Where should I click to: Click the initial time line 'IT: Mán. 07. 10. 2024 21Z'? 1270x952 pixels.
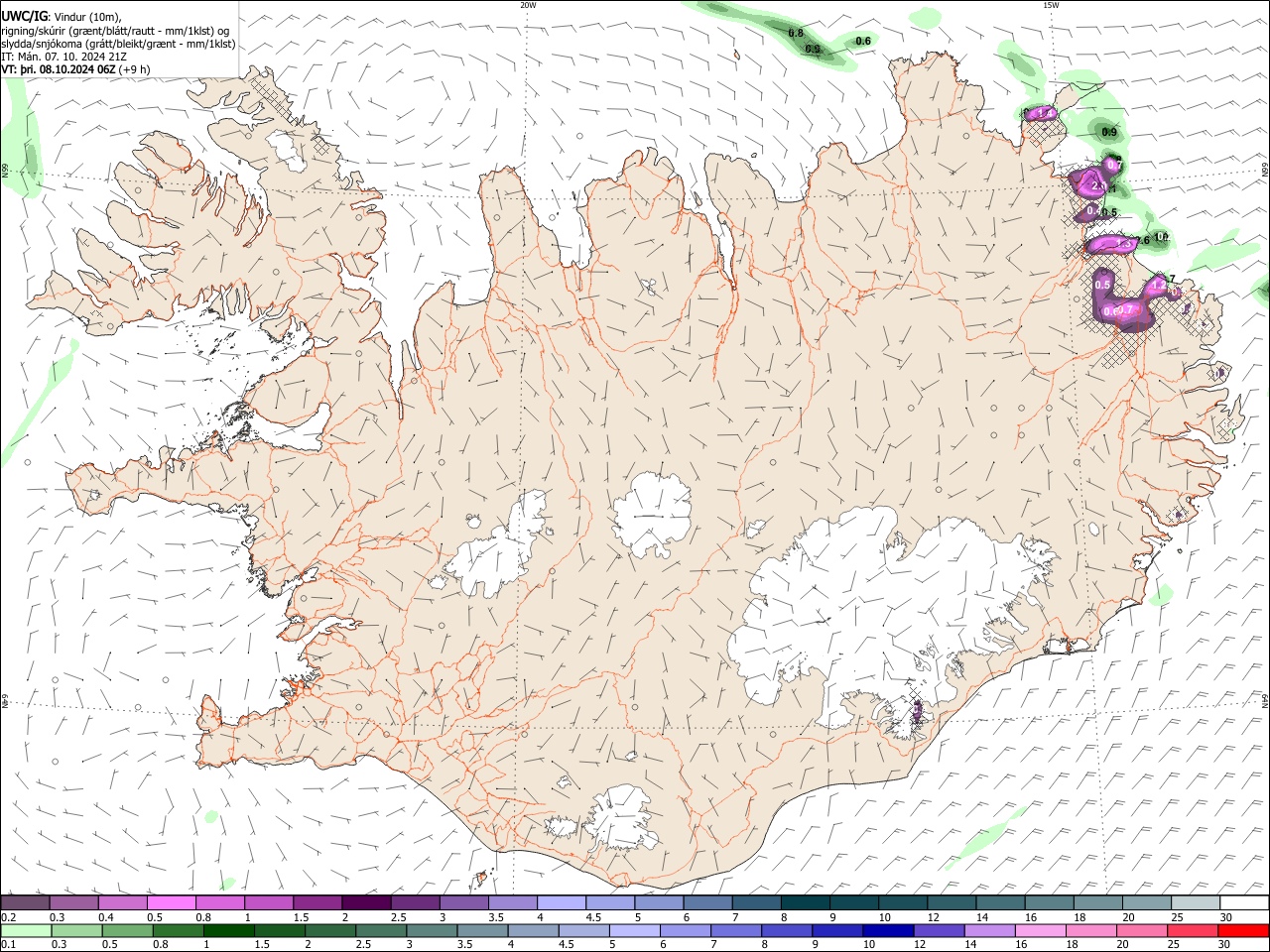pyautogui.click(x=64, y=57)
